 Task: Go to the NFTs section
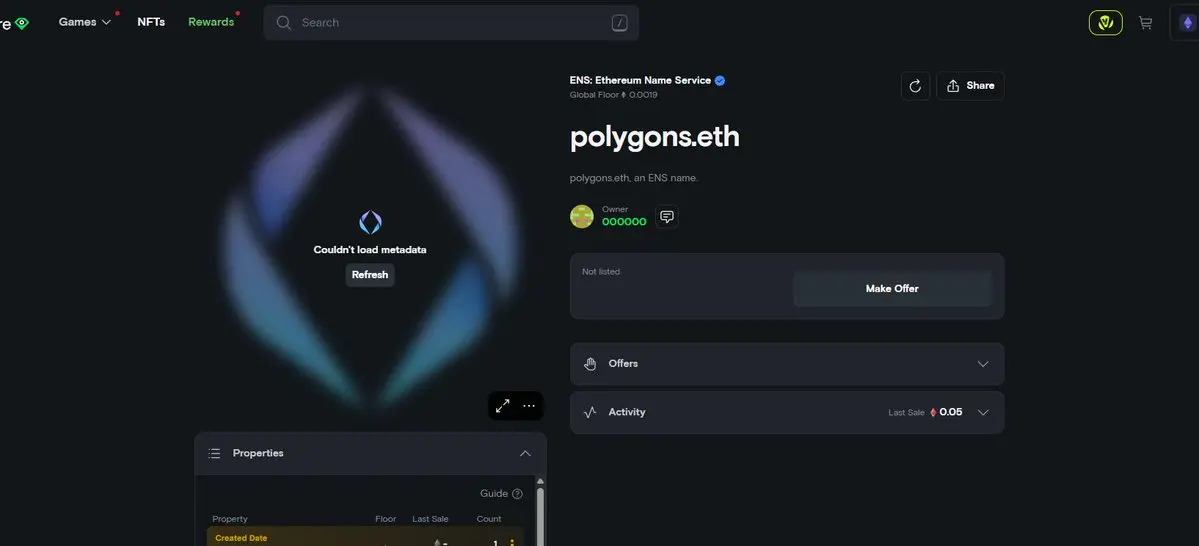151,22
